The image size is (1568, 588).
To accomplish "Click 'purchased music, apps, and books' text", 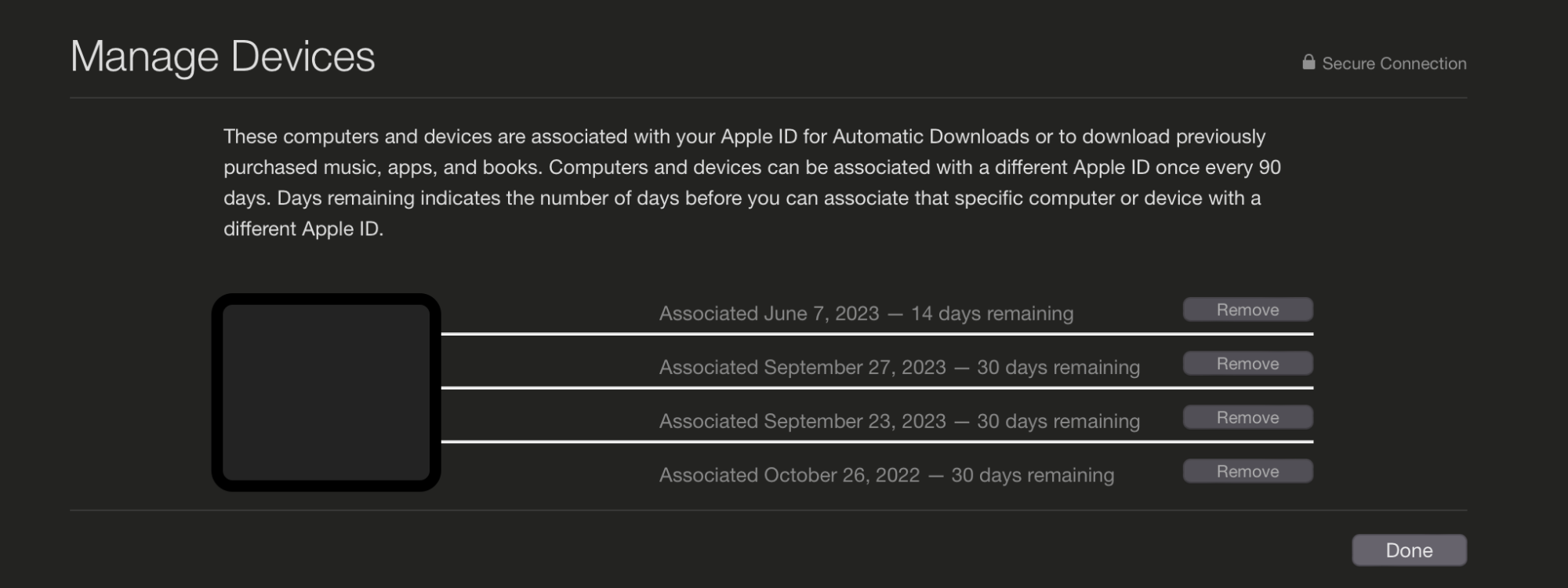I will tap(381, 168).
